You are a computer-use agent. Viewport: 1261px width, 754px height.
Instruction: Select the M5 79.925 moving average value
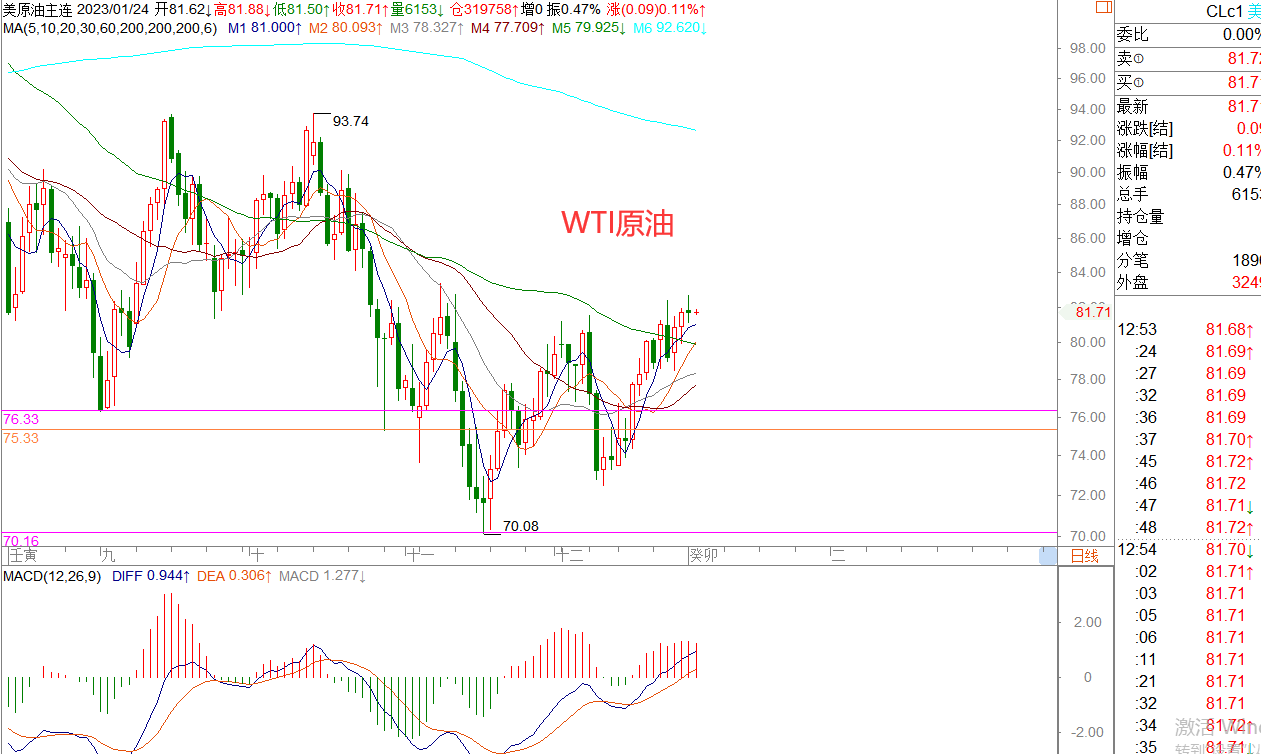589,27
